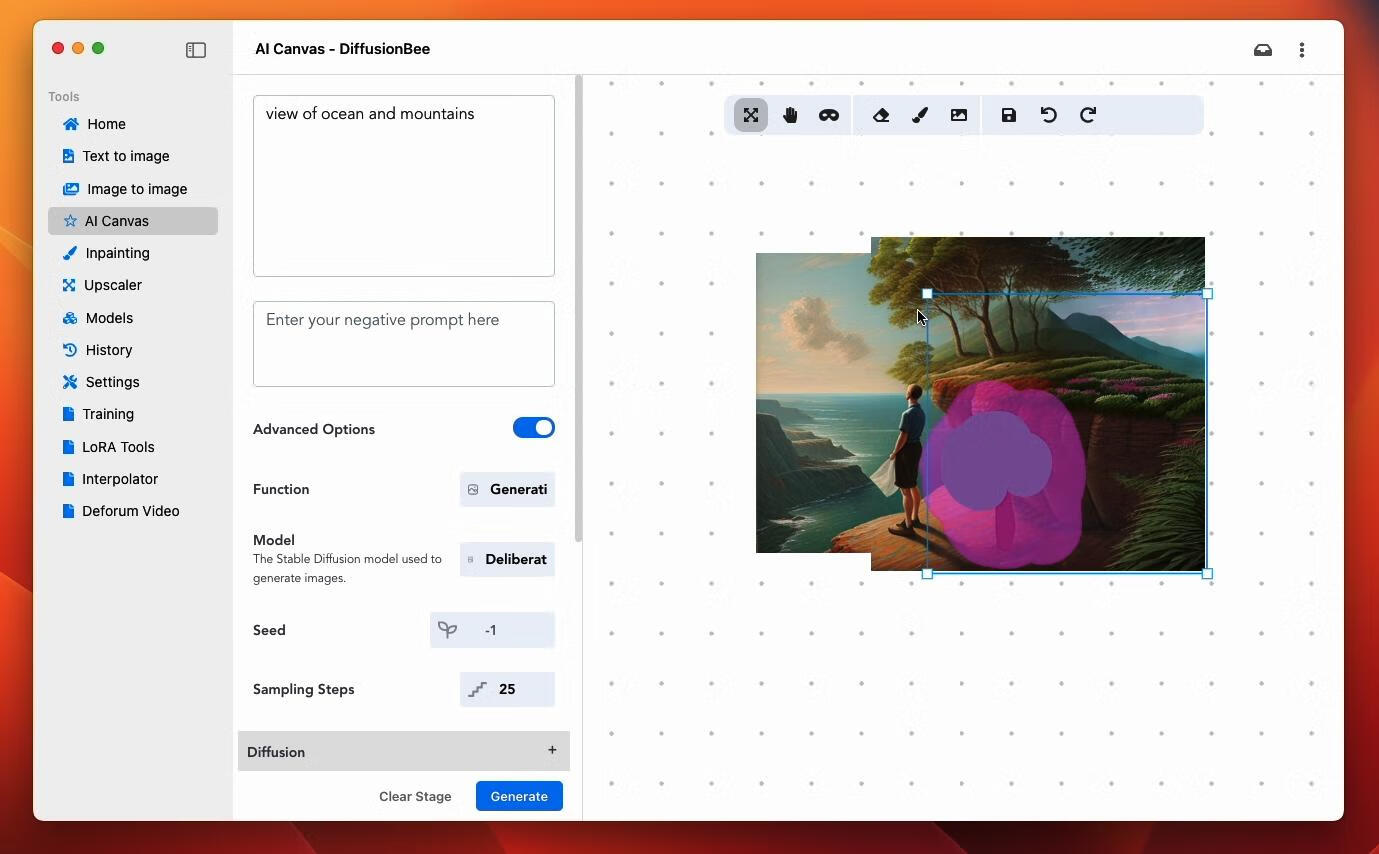Open the Model selector showing Deliberate
1379x854 pixels.
pyautogui.click(x=507, y=559)
